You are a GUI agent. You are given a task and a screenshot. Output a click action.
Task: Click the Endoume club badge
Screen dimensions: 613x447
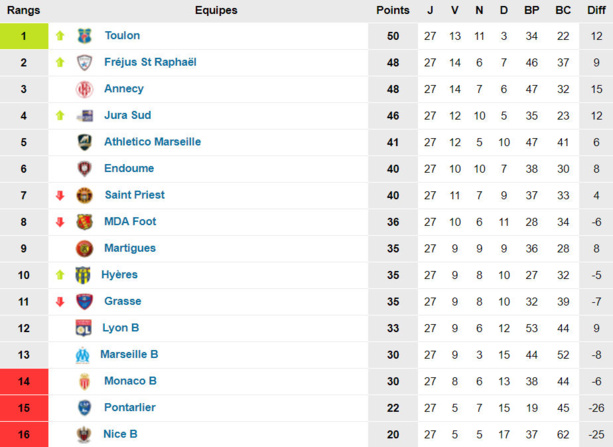click(x=84, y=169)
